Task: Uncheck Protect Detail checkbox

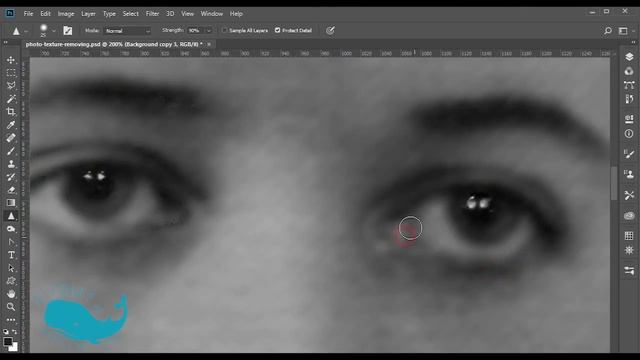Action: [278, 30]
